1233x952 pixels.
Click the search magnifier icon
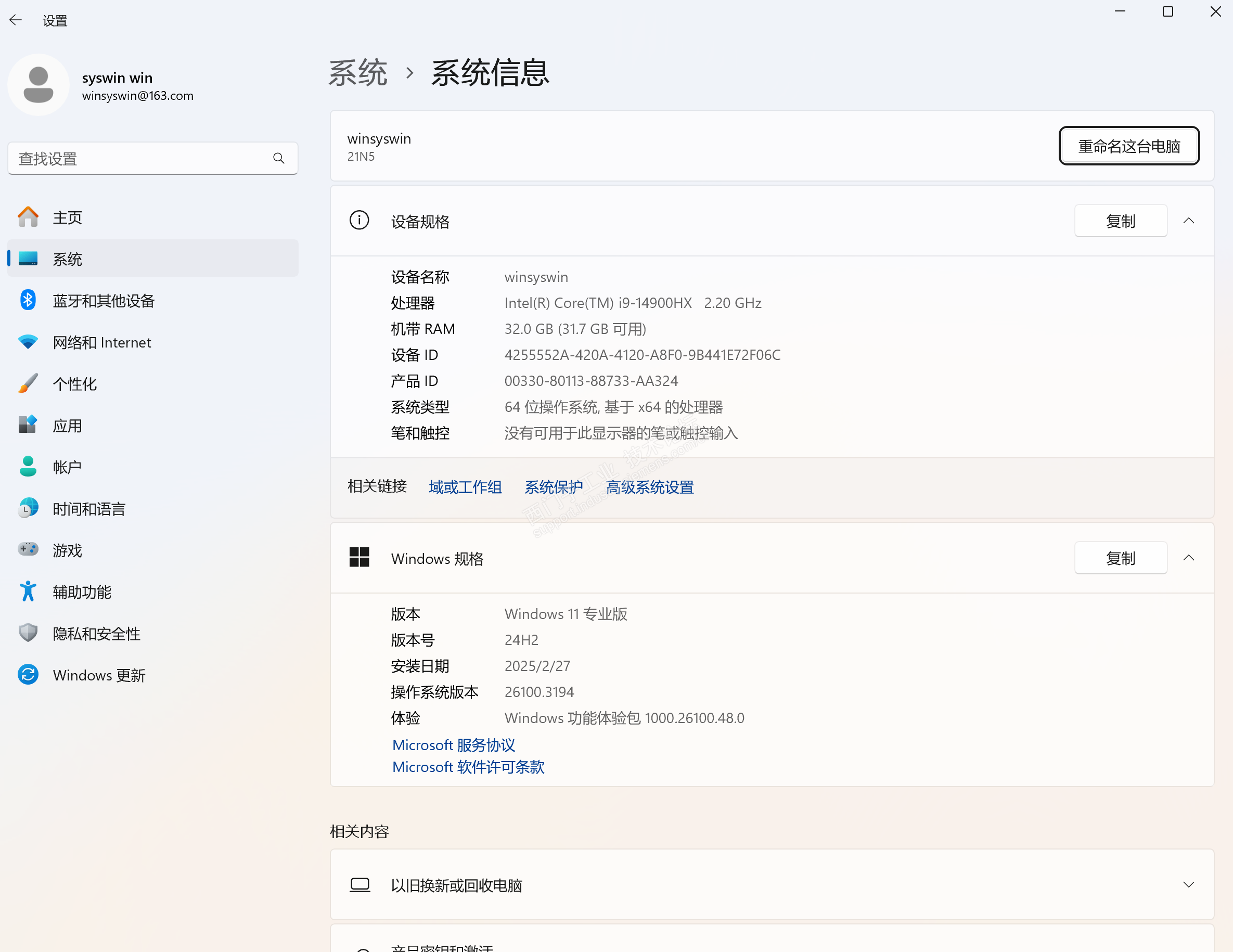(x=278, y=159)
